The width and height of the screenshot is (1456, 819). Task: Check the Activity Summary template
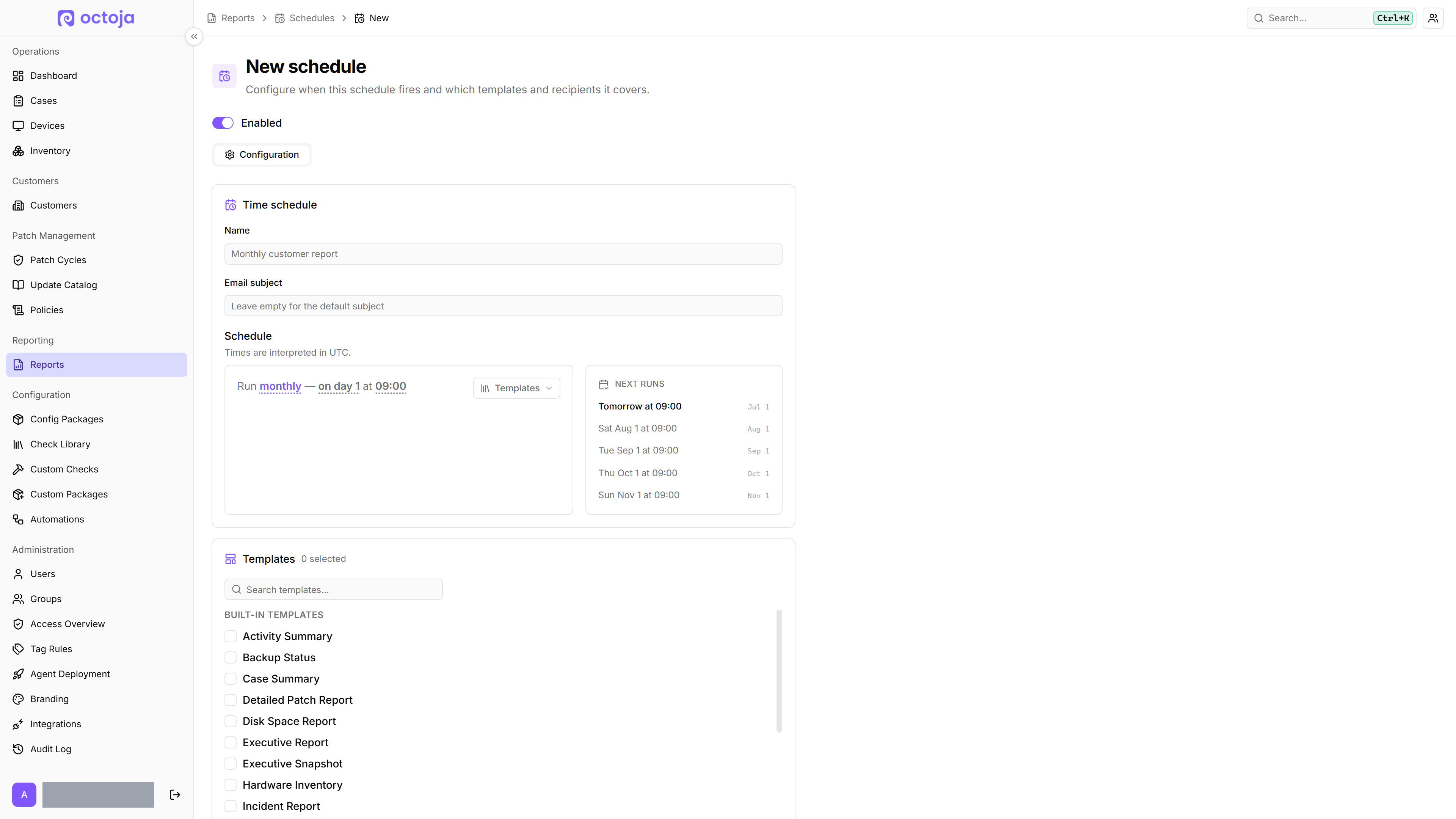pos(231,637)
